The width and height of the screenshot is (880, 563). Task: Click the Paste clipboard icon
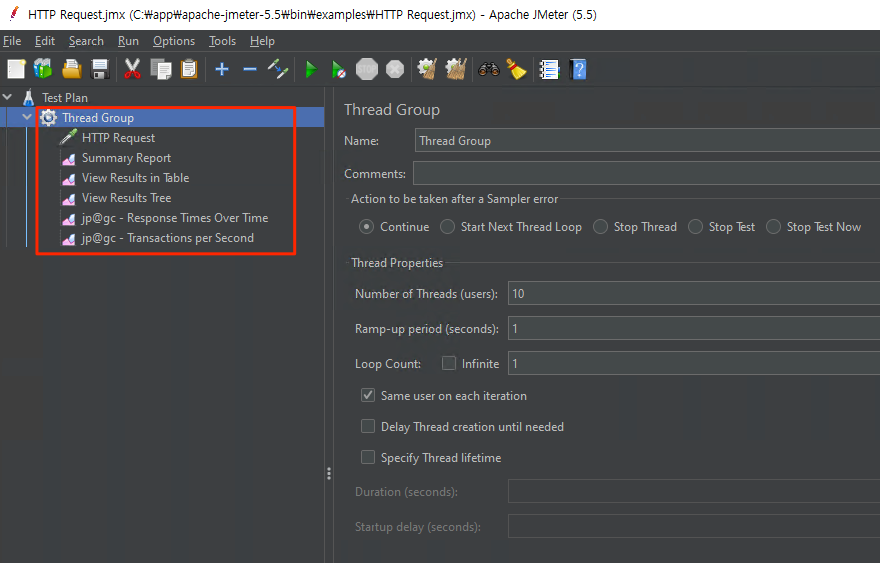(189, 70)
